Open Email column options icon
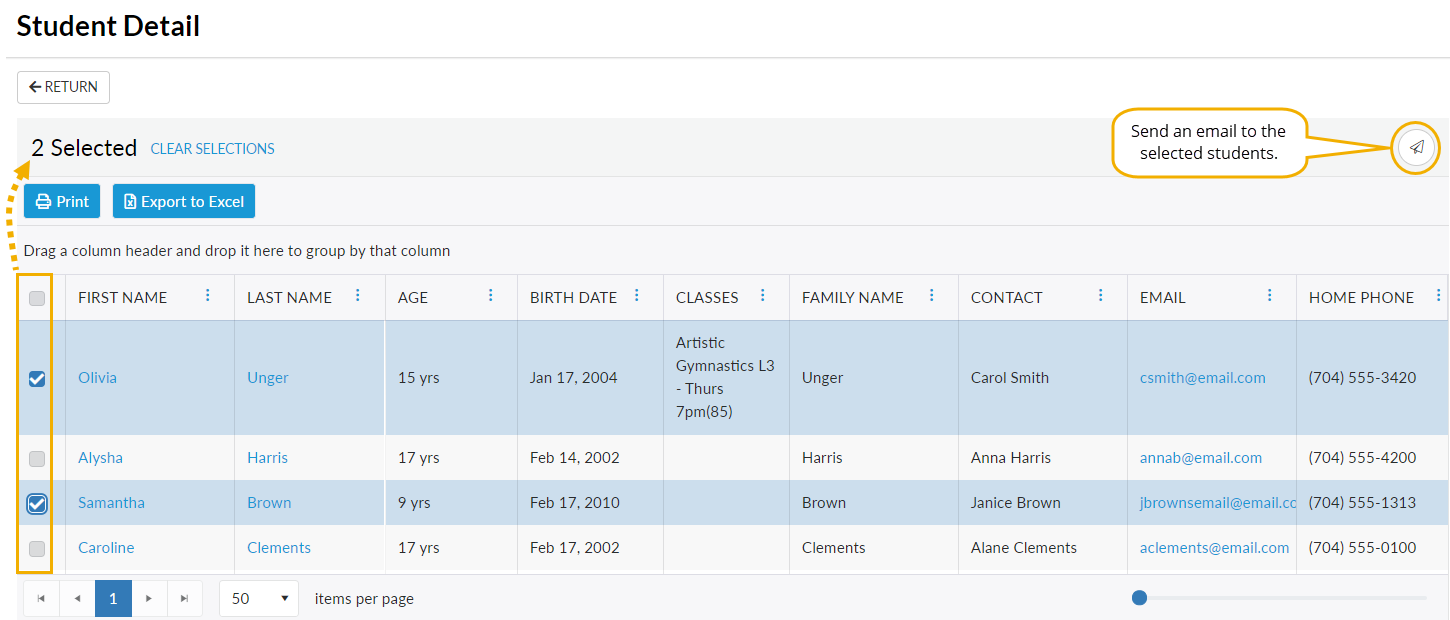The image size is (1450, 620). (1269, 296)
